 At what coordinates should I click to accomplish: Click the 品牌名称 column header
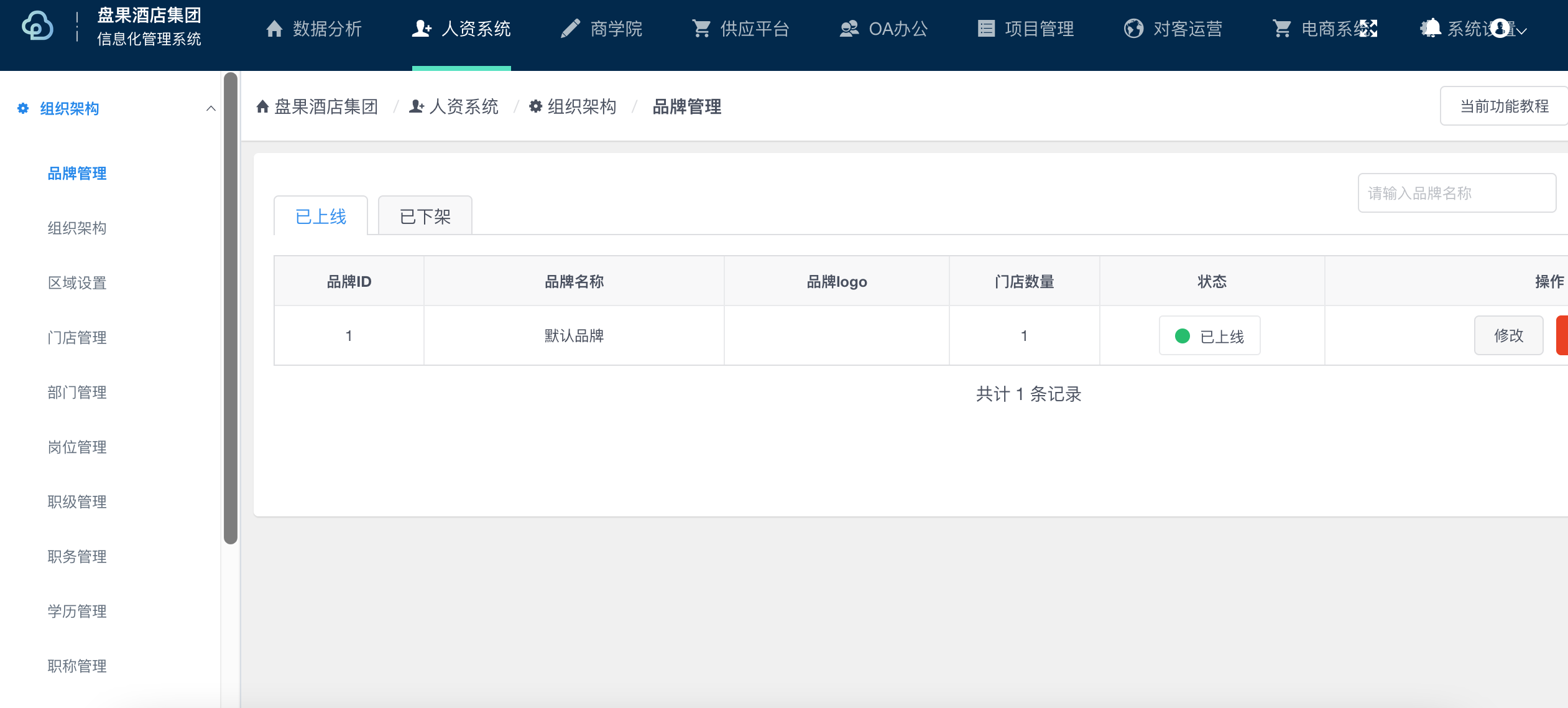(x=574, y=282)
